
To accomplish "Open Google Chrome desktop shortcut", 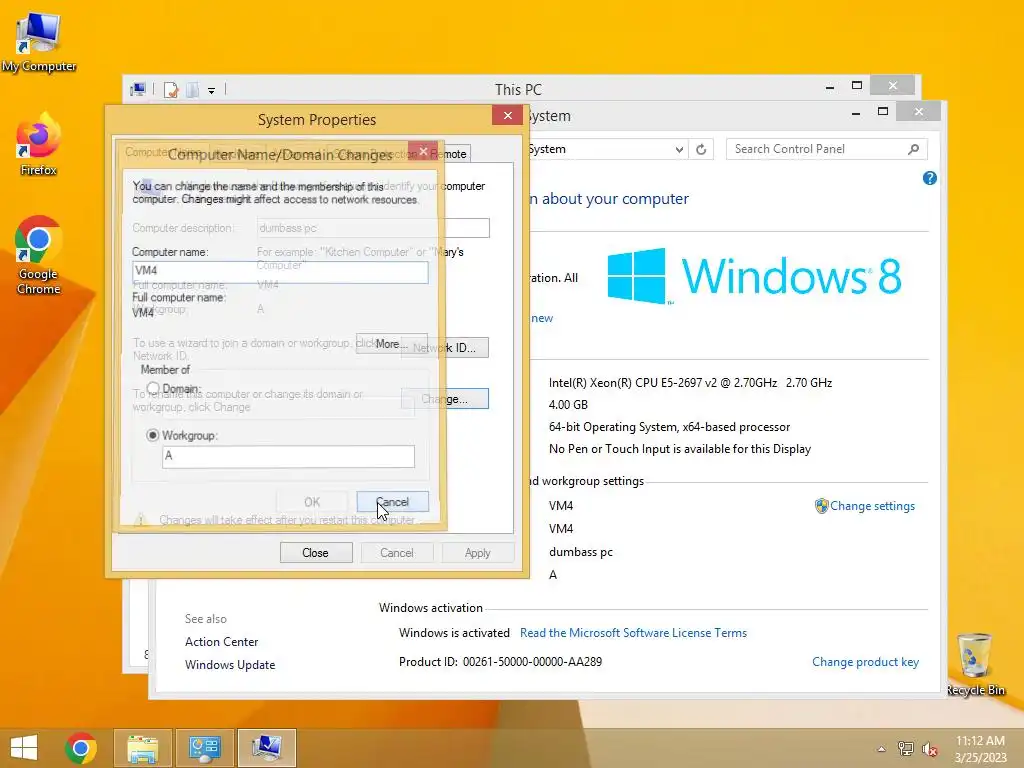I will pos(39,255).
